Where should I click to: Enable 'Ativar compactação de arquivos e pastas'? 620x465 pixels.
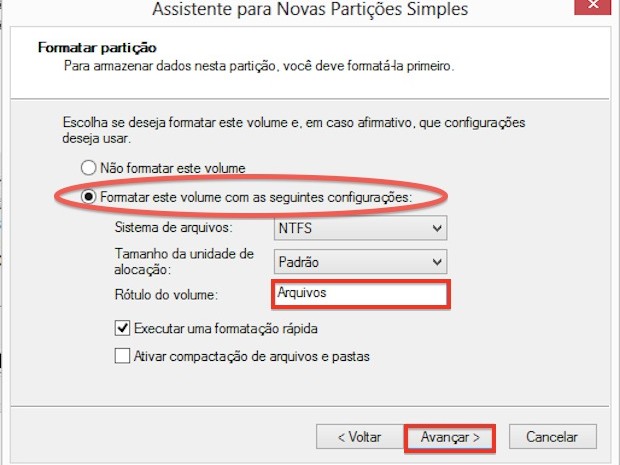tap(123, 355)
